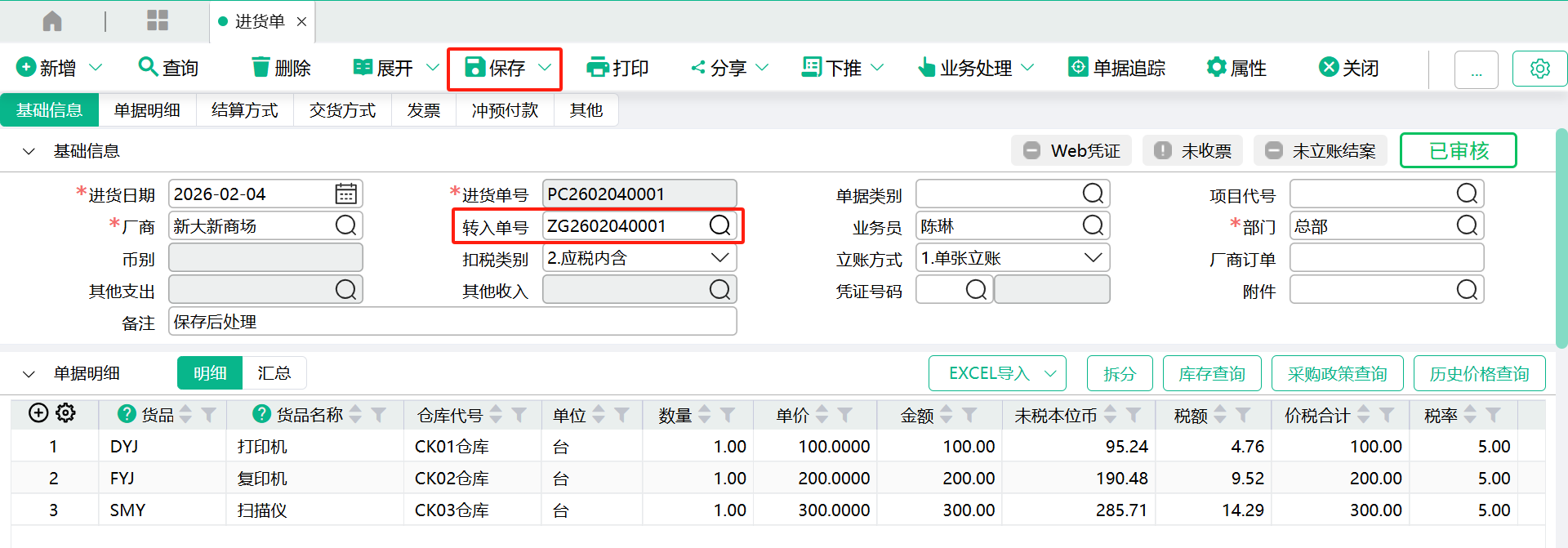Collapse the 基础信息 section

(x=29, y=152)
